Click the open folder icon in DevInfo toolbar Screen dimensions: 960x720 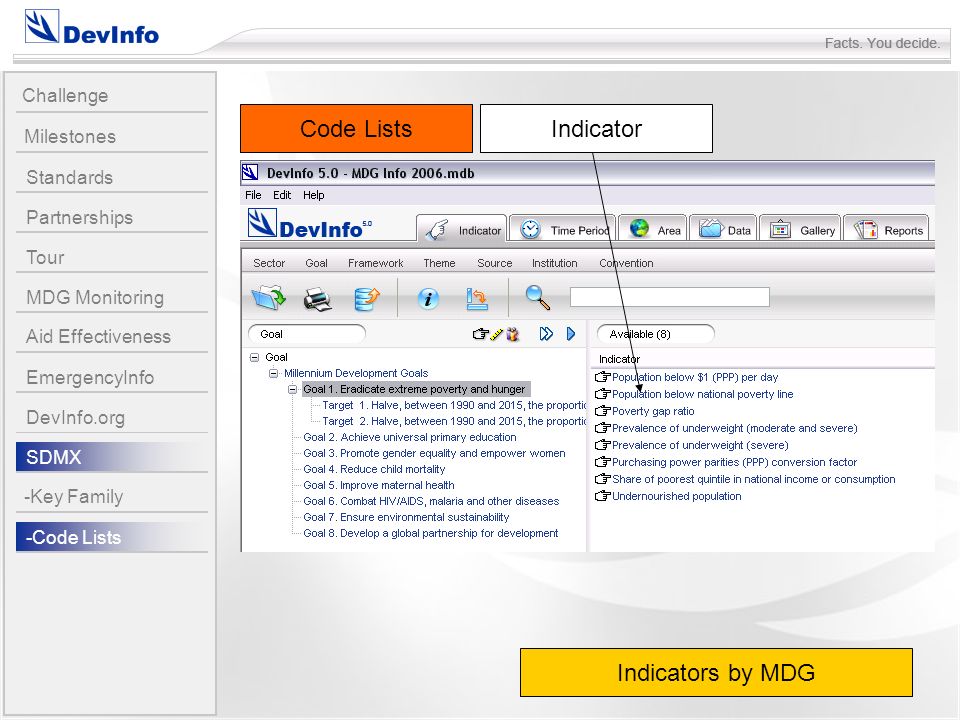[268, 298]
